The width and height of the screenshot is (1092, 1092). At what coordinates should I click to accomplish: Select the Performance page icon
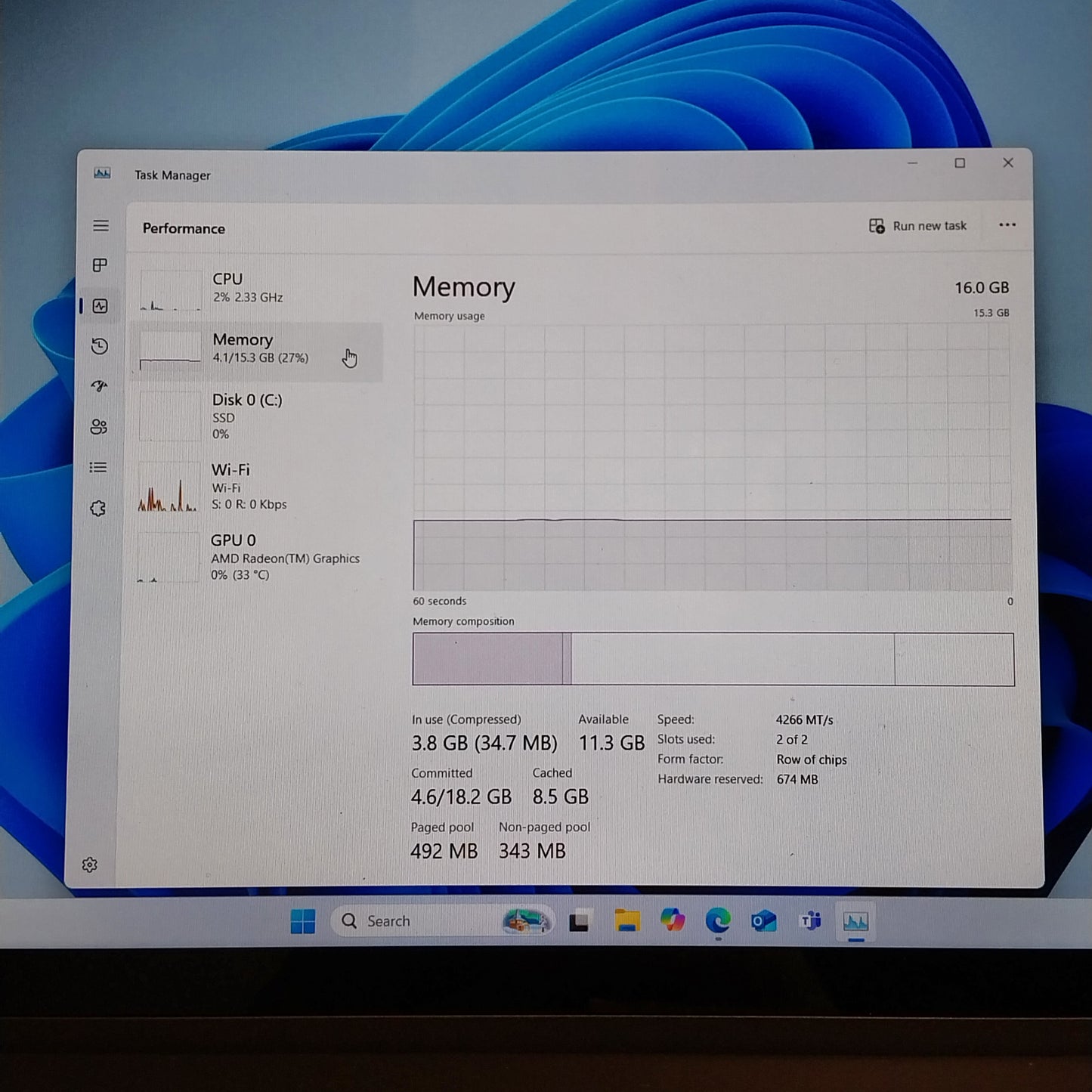[100, 306]
